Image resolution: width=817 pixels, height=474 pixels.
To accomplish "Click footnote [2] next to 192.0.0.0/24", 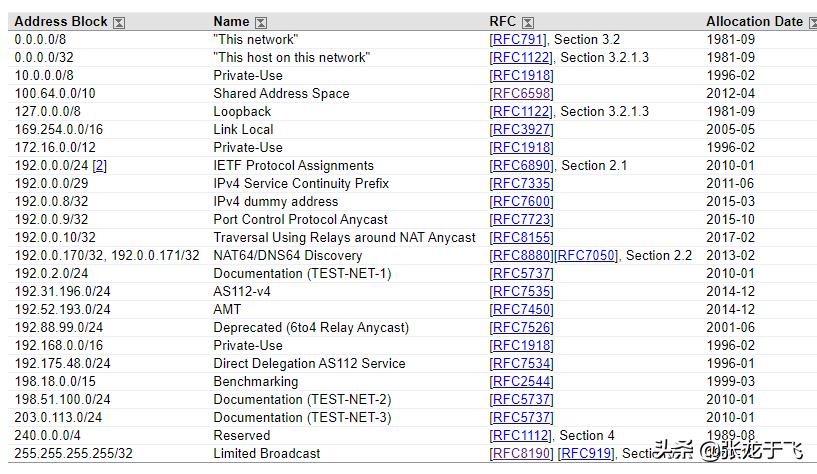I will pos(99,166).
